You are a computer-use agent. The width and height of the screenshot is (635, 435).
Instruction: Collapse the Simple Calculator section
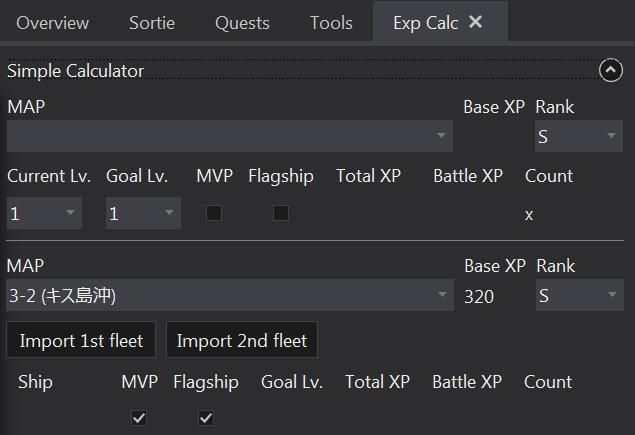pyautogui.click(x=611, y=70)
